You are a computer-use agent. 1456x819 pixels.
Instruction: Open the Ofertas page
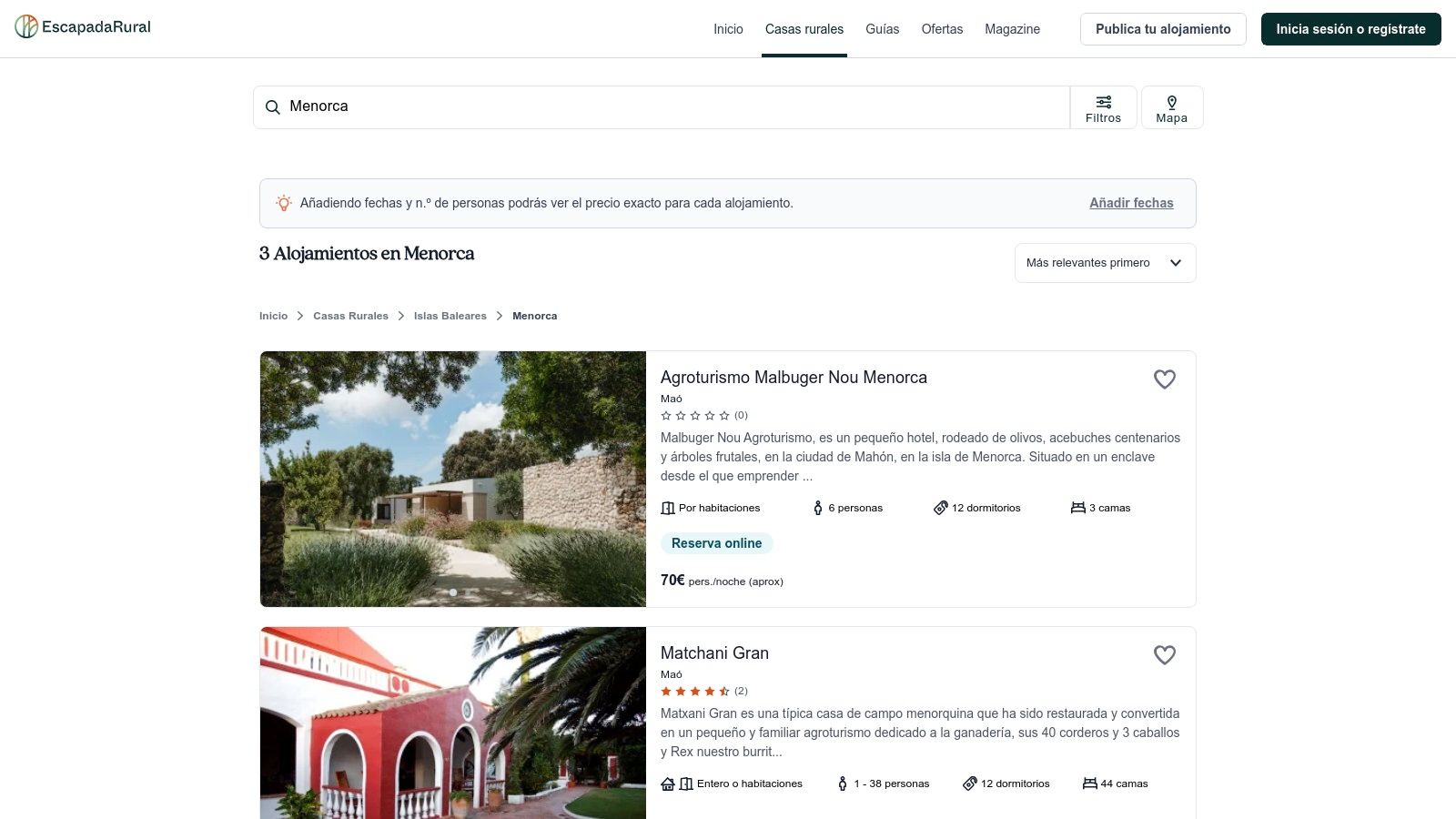942,29
